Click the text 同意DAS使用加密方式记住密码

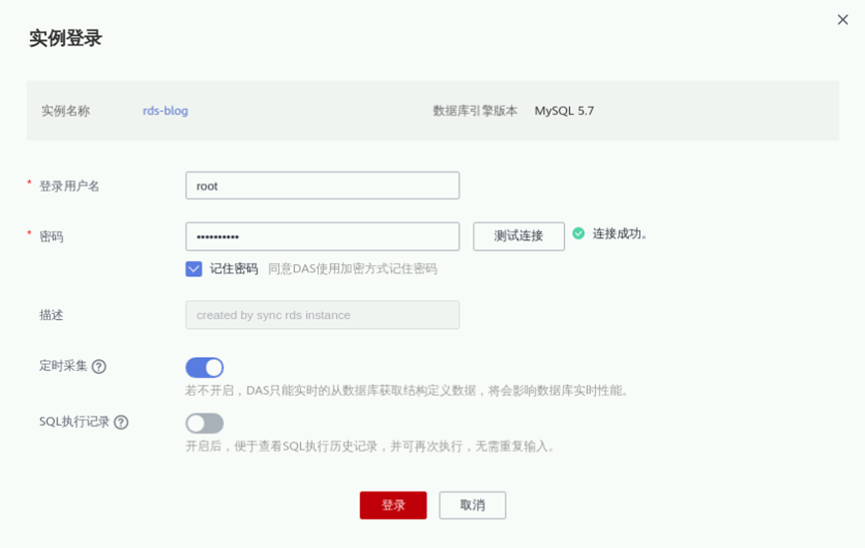353,269
